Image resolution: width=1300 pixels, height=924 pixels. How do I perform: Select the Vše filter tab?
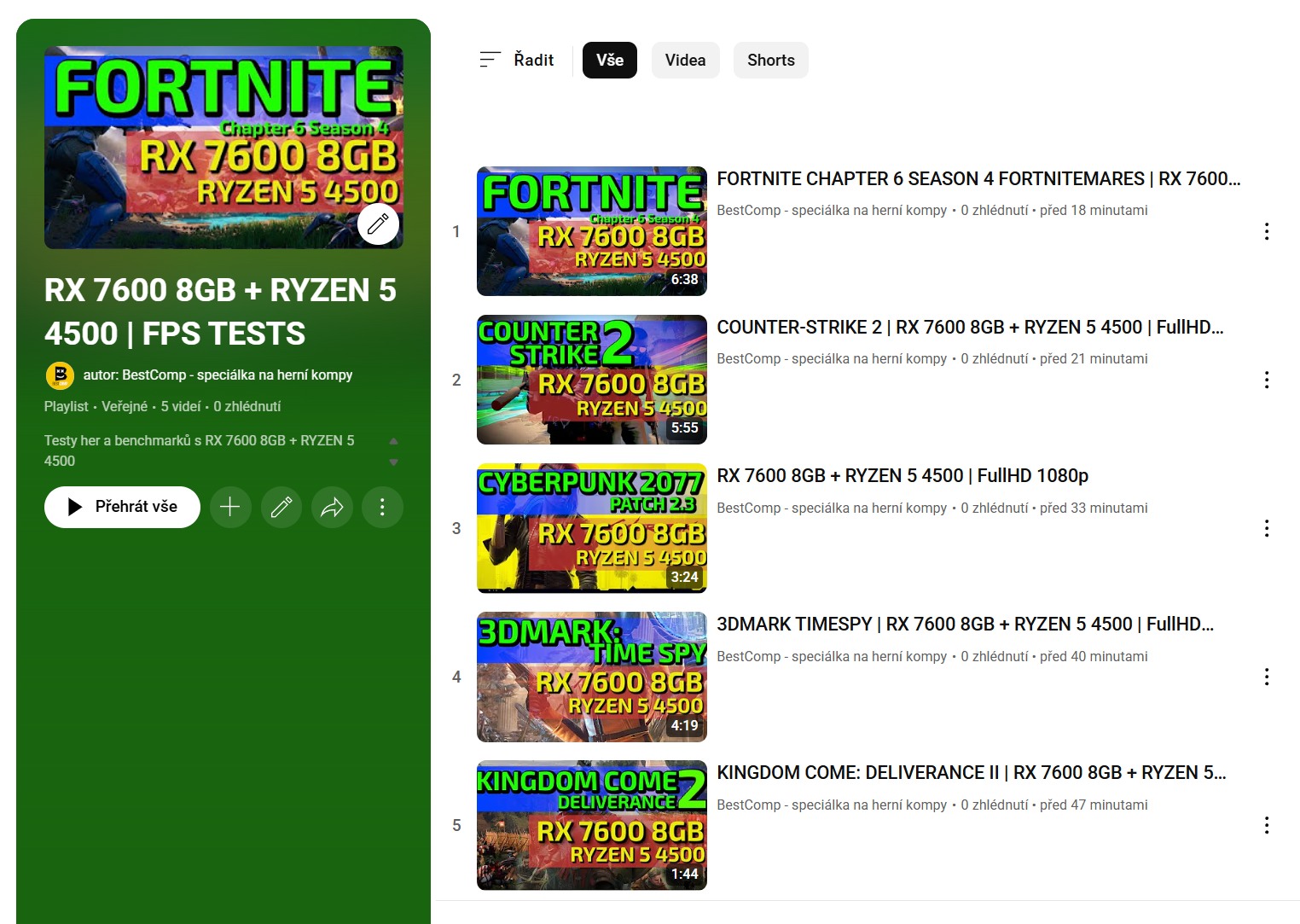point(610,61)
